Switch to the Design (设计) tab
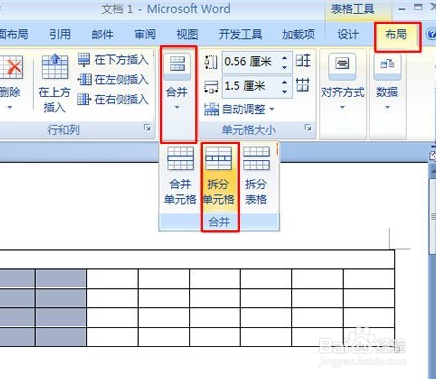Screen dimensions: 436x379 click(348, 34)
